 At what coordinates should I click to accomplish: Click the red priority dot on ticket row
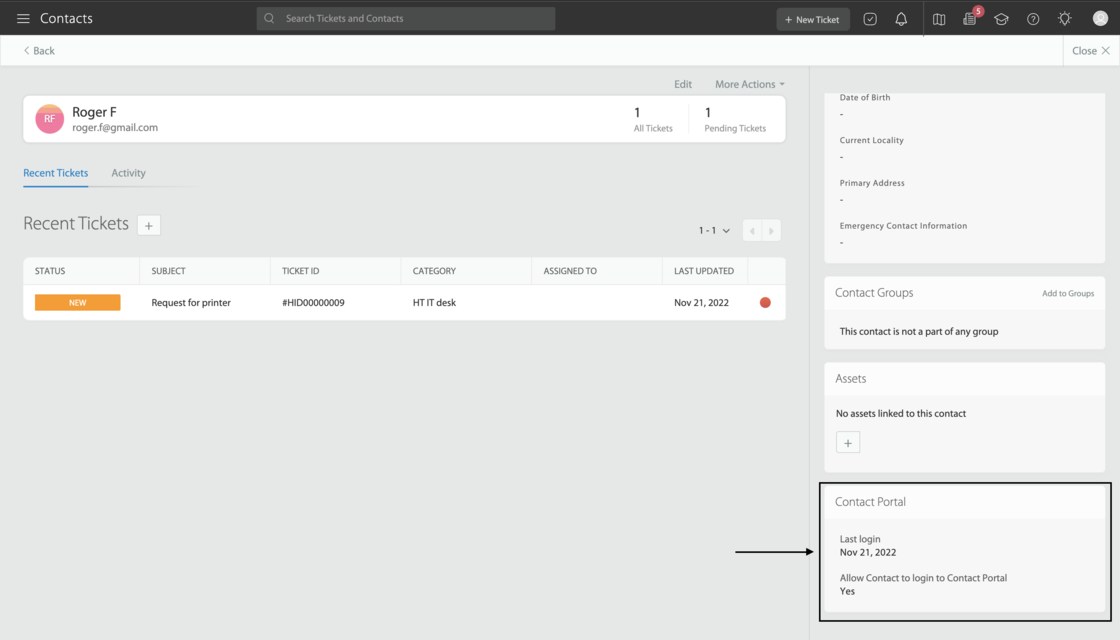click(765, 303)
